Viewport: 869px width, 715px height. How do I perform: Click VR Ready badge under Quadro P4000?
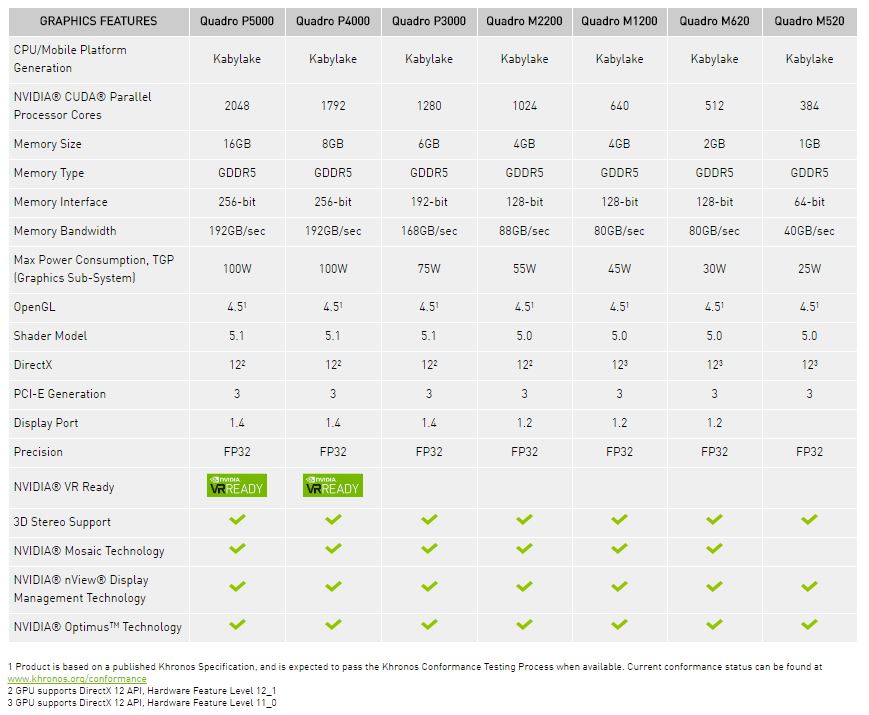(333, 486)
